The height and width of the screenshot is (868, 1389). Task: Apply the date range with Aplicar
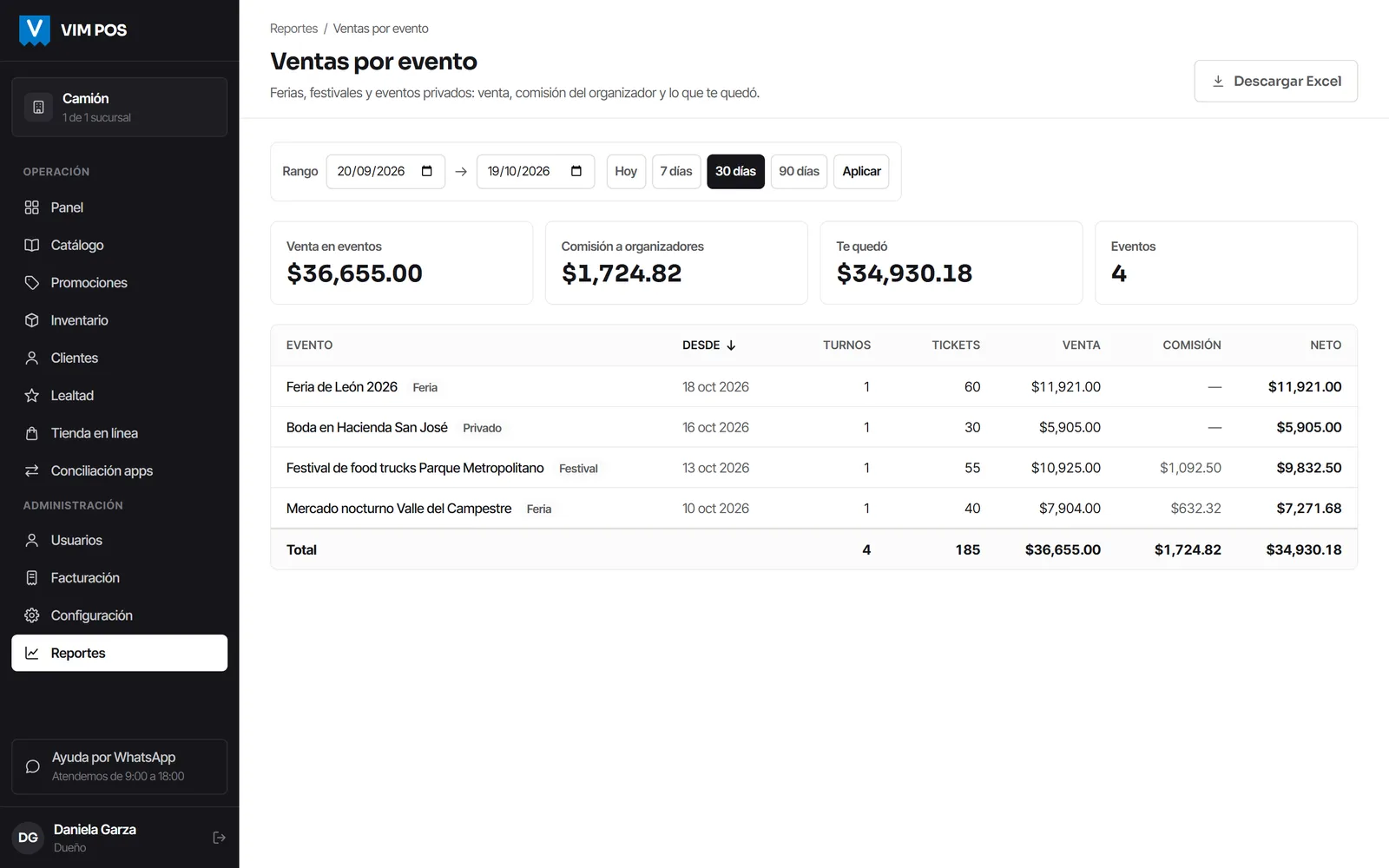click(861, 171)
